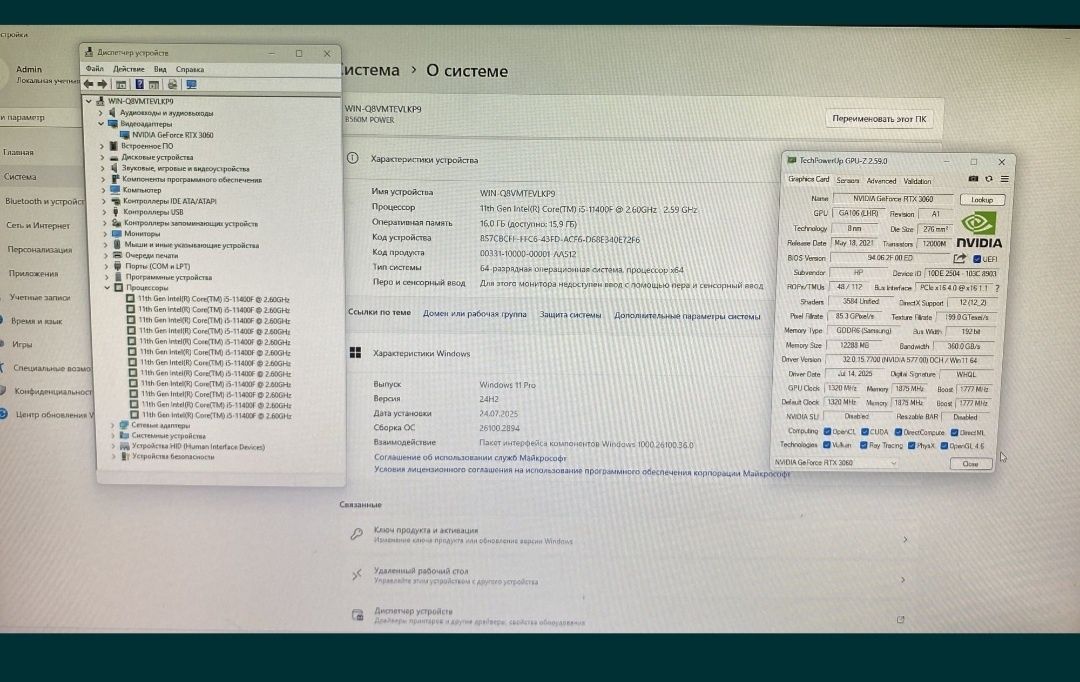Click the GPU-Z refresh icon

(989, 178)
